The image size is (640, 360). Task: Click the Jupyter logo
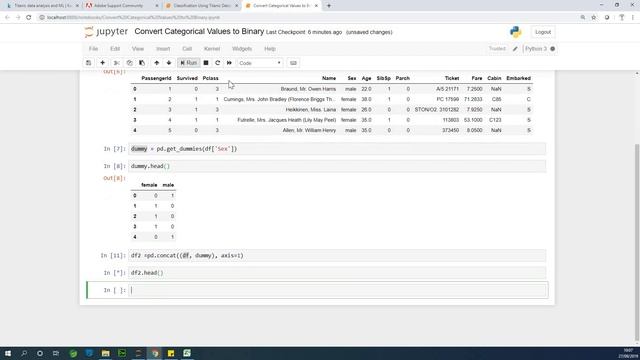106,32
